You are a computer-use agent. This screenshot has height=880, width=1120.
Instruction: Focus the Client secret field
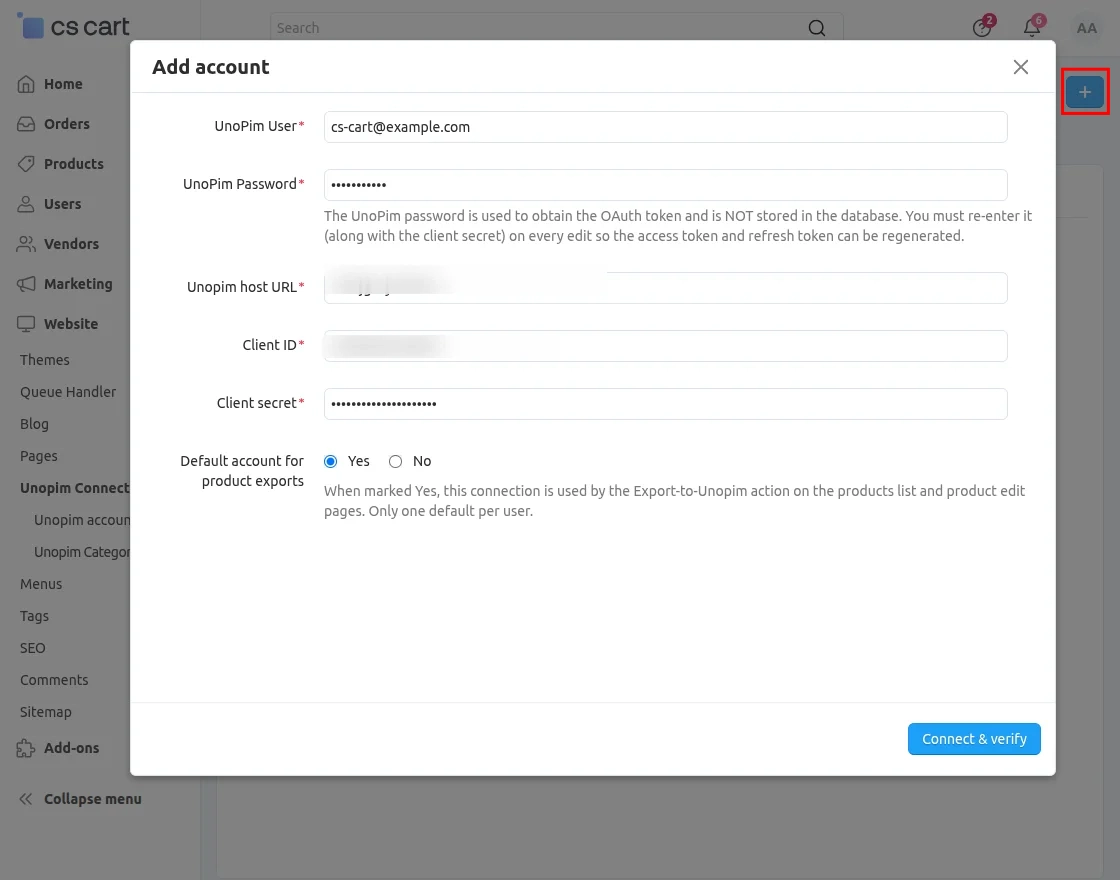(666, 404)
